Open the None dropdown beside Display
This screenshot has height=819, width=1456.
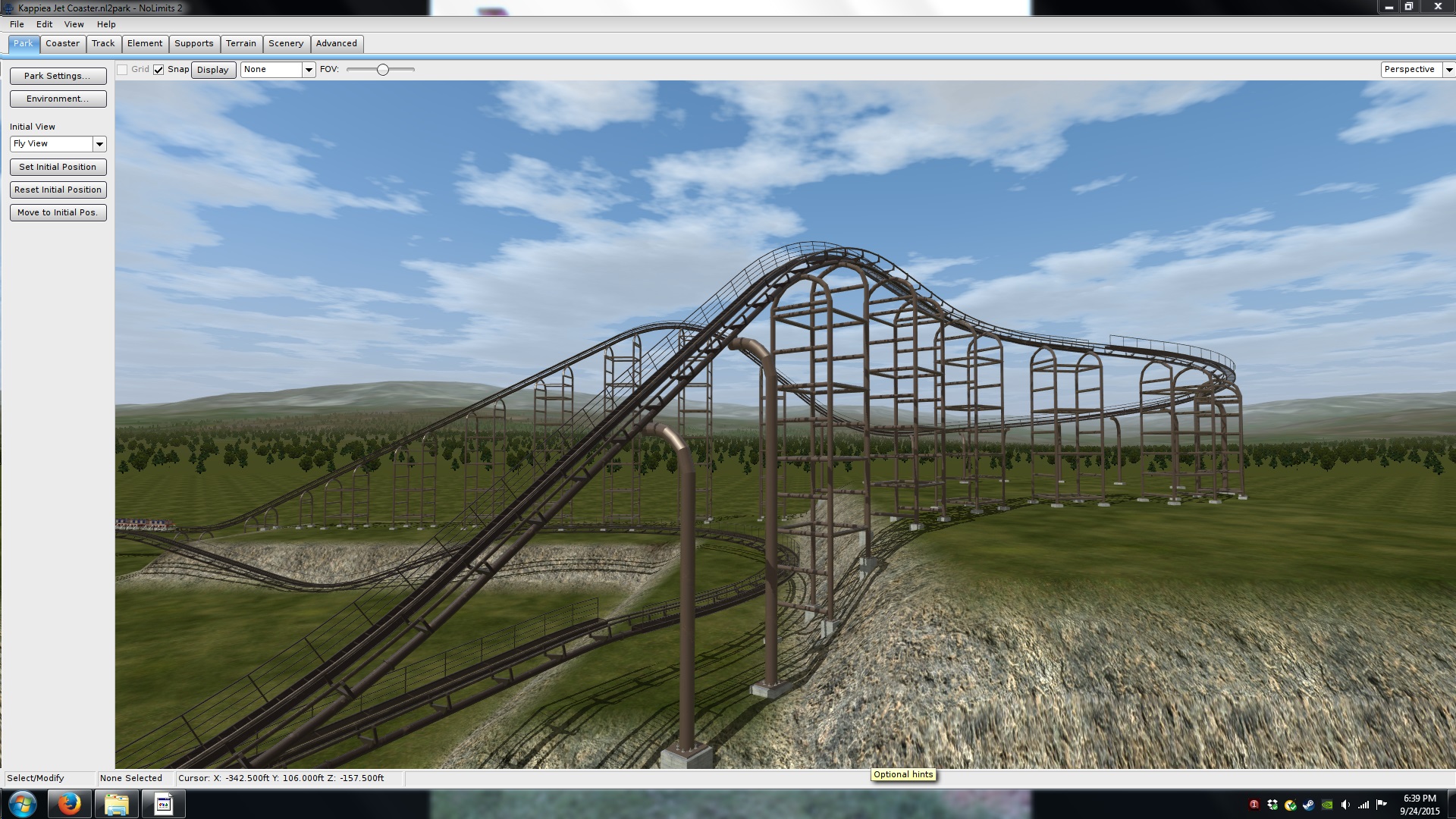(309, 70)
